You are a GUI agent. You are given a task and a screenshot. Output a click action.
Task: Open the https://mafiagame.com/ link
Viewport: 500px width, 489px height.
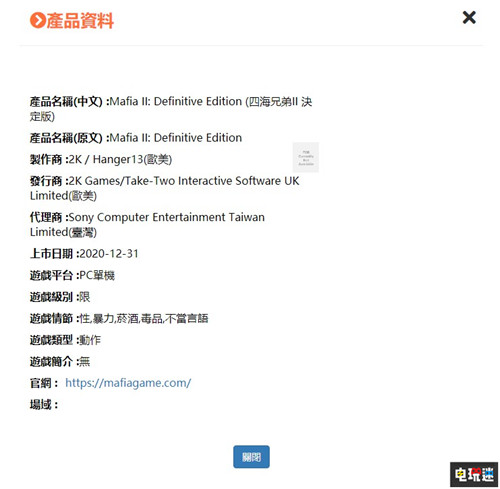[x=128, y=383]
